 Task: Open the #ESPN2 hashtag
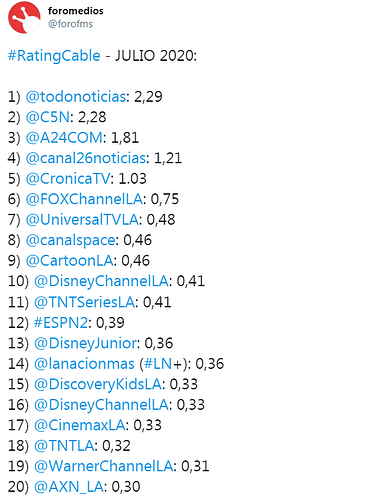(x=61, y=323)
